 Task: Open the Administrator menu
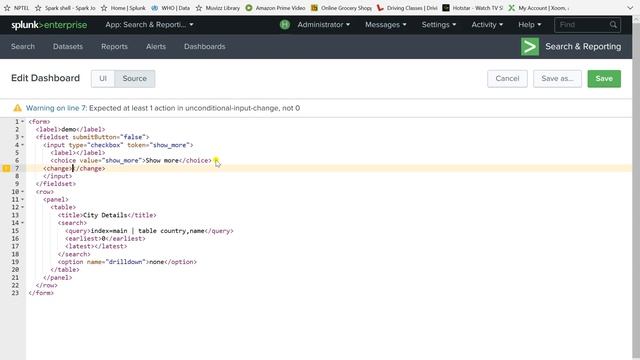[x=323, y=25]
